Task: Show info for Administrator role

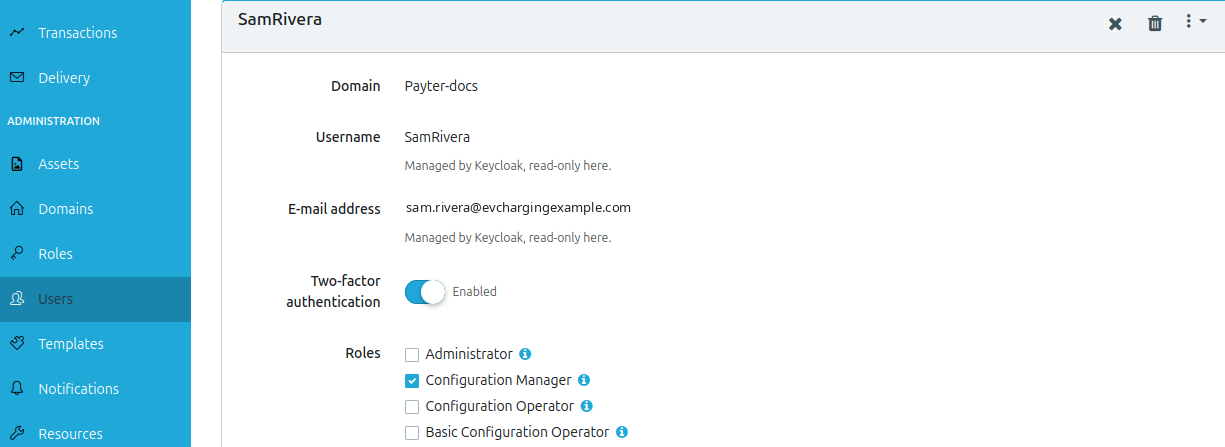Action: point(525,354)
